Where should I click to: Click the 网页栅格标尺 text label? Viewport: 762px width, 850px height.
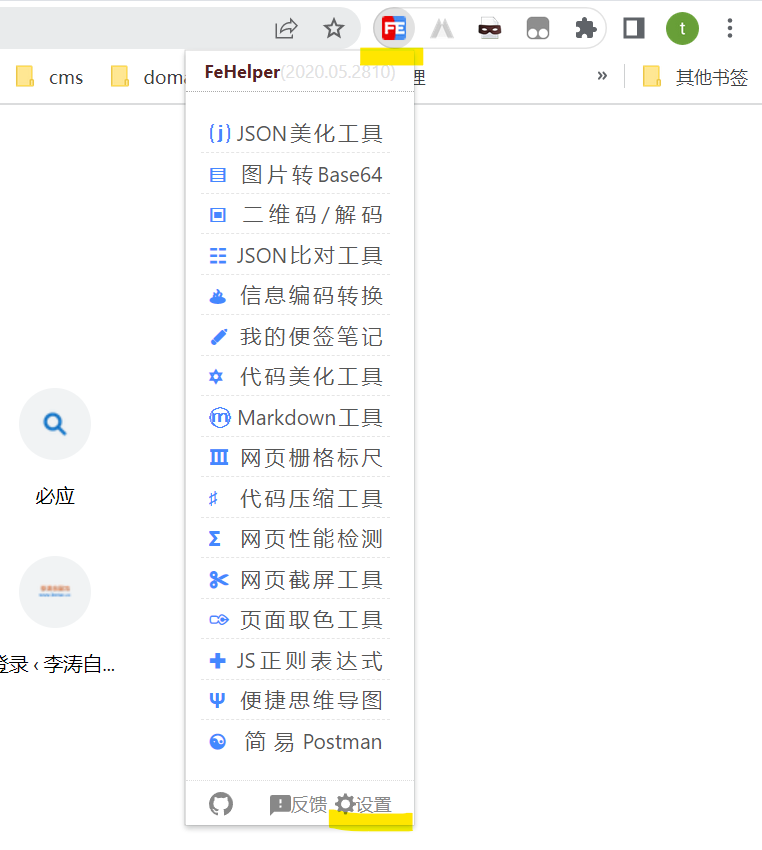[x=312, y=458]
